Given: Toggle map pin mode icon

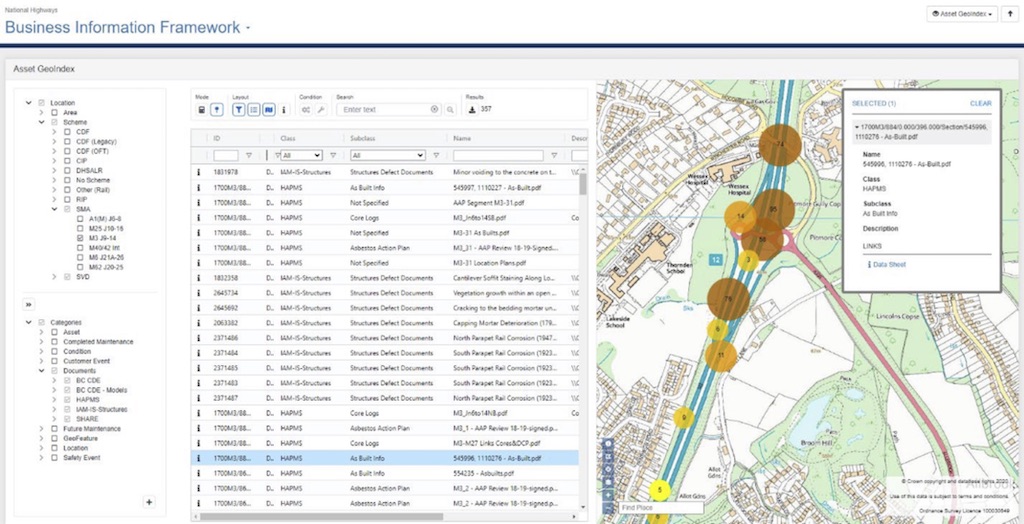Looking at the screenshot, I should [217, 110].
